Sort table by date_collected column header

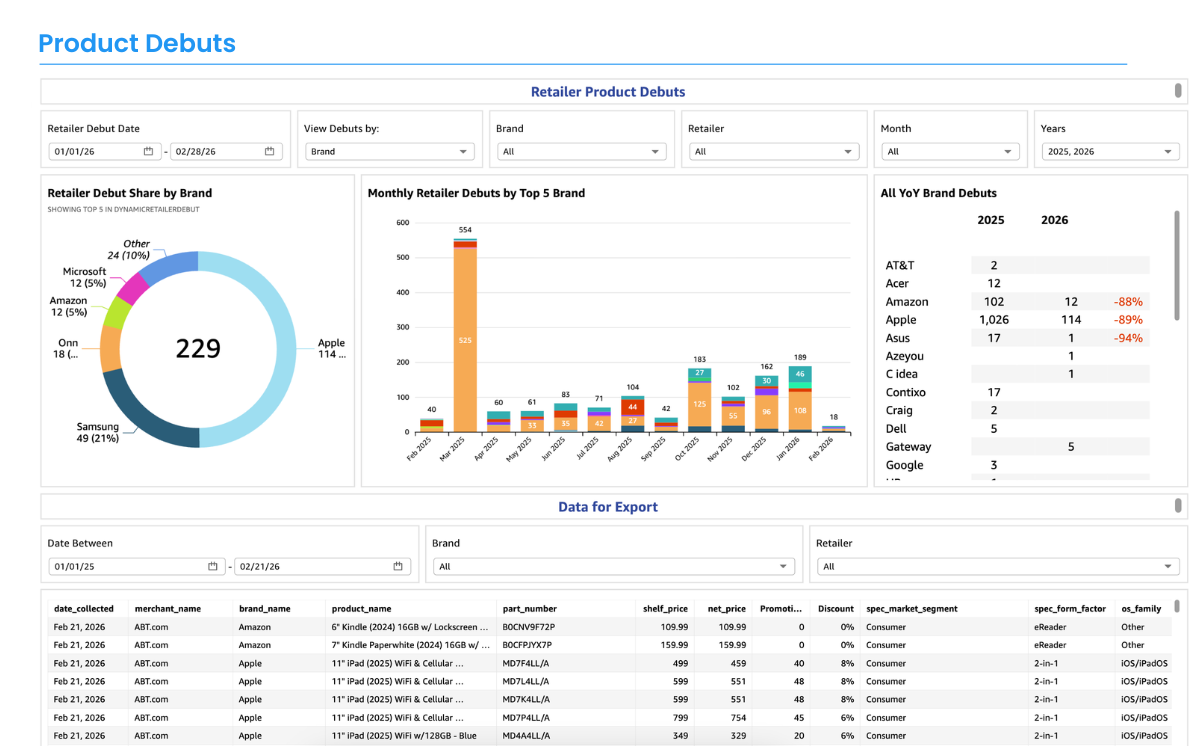click(x=84, y=608)
